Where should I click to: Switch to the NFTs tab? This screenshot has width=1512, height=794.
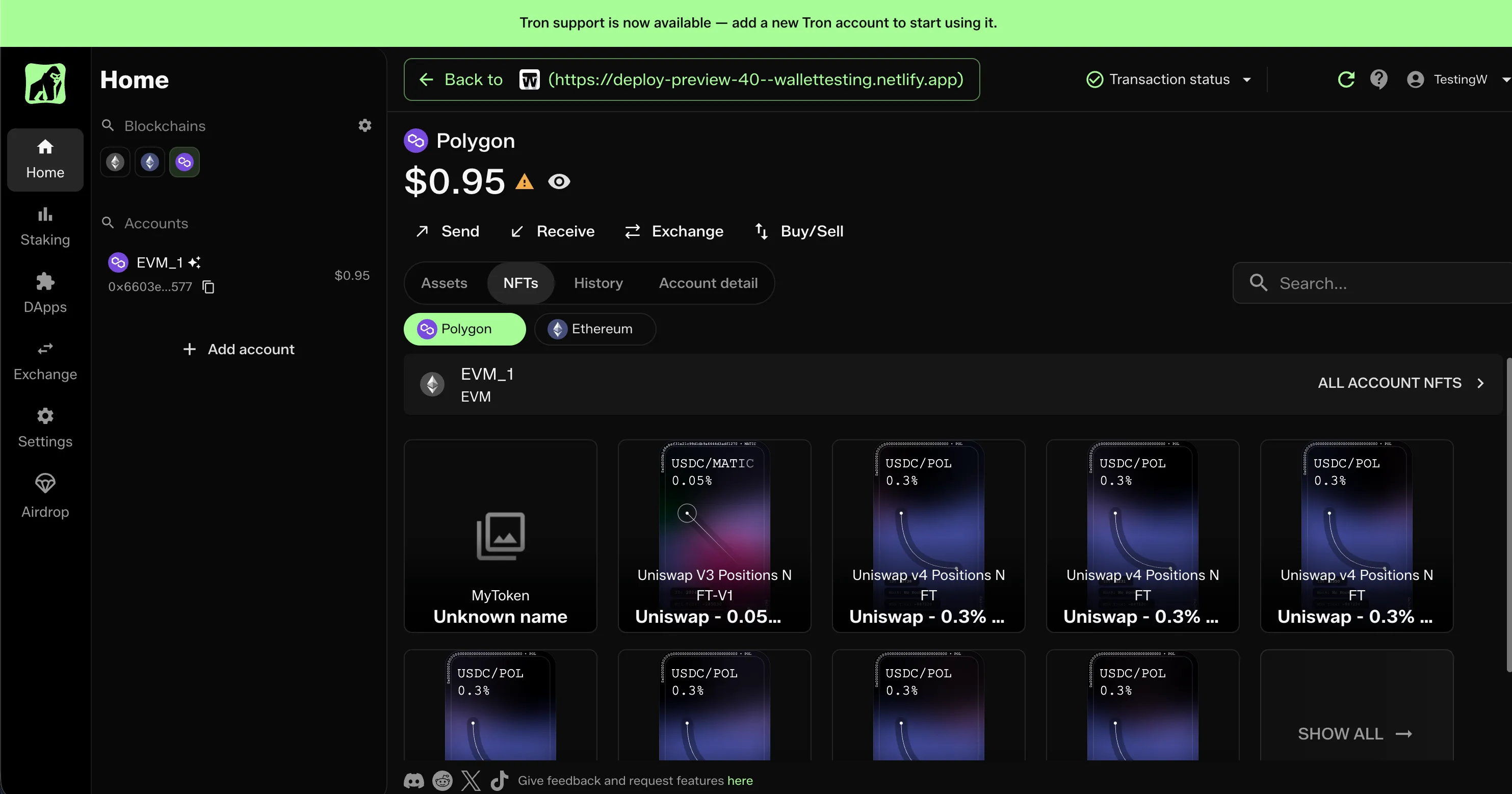point(520,283)
